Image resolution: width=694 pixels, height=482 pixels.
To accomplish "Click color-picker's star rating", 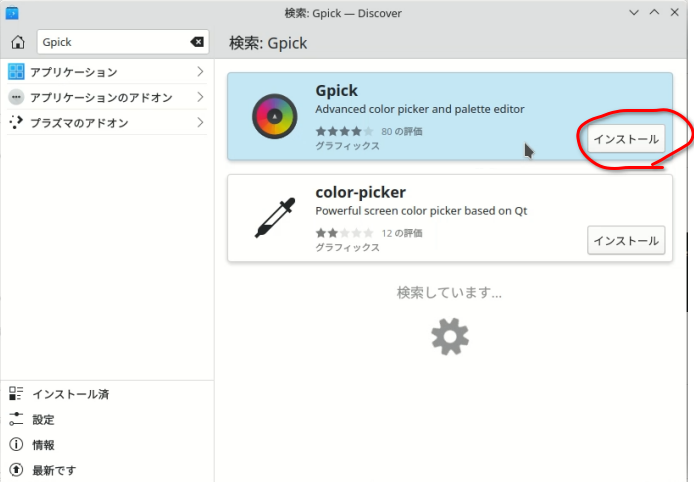I will (344, 233).
